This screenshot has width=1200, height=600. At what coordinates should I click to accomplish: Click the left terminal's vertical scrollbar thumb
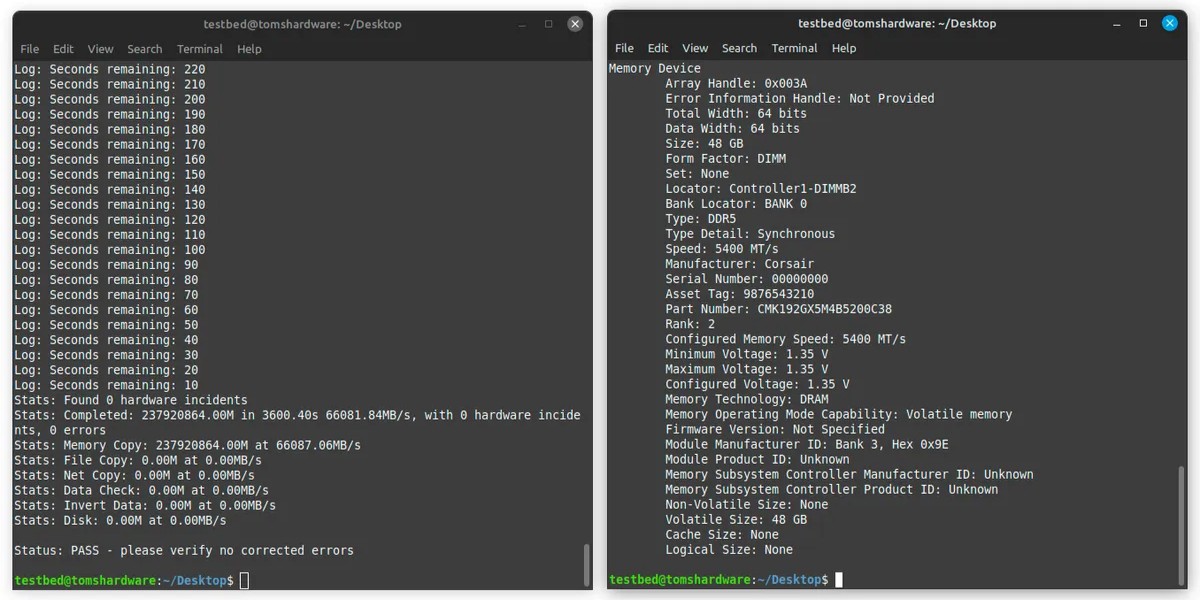point(586,565)
